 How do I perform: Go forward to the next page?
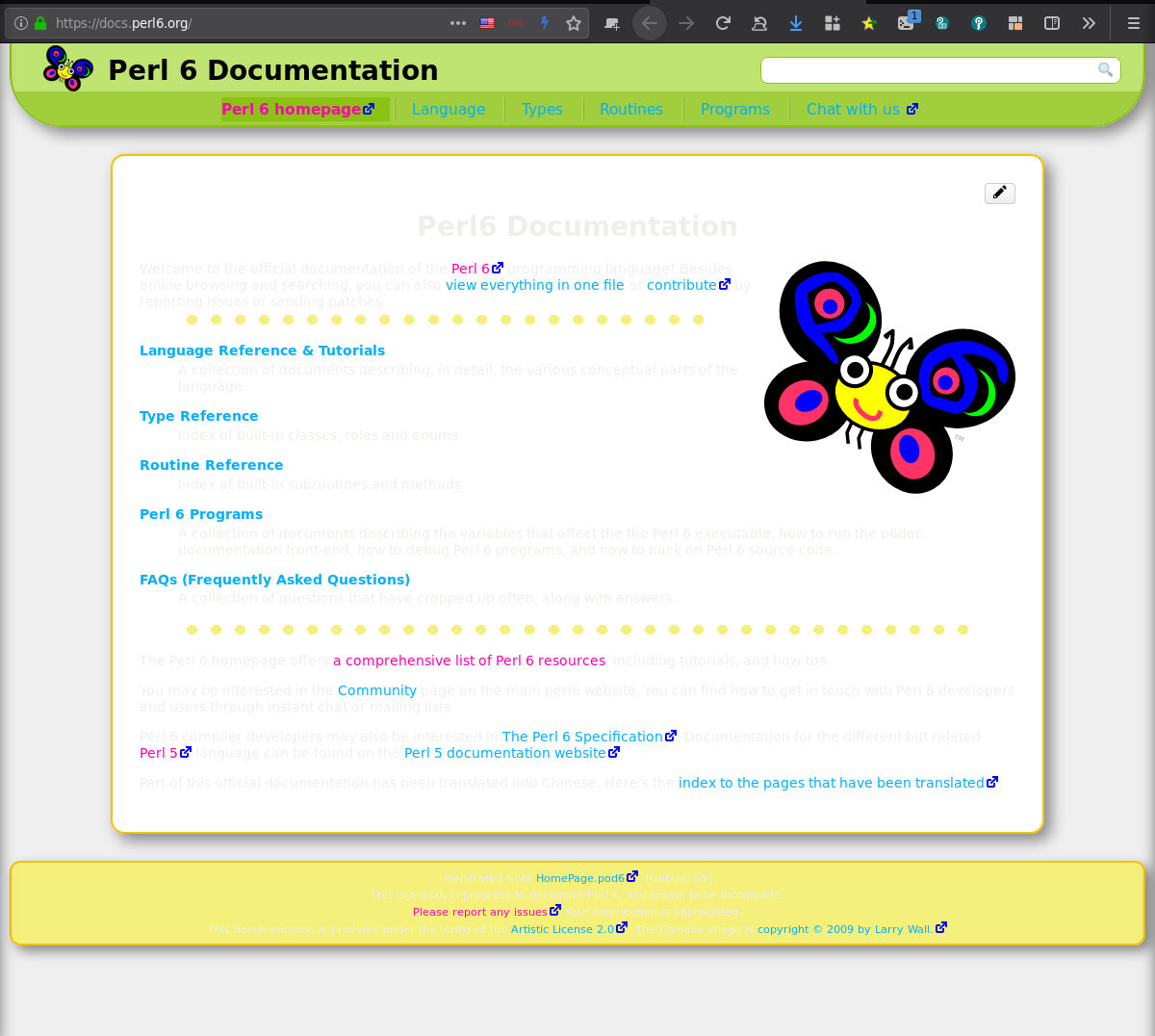686,23
